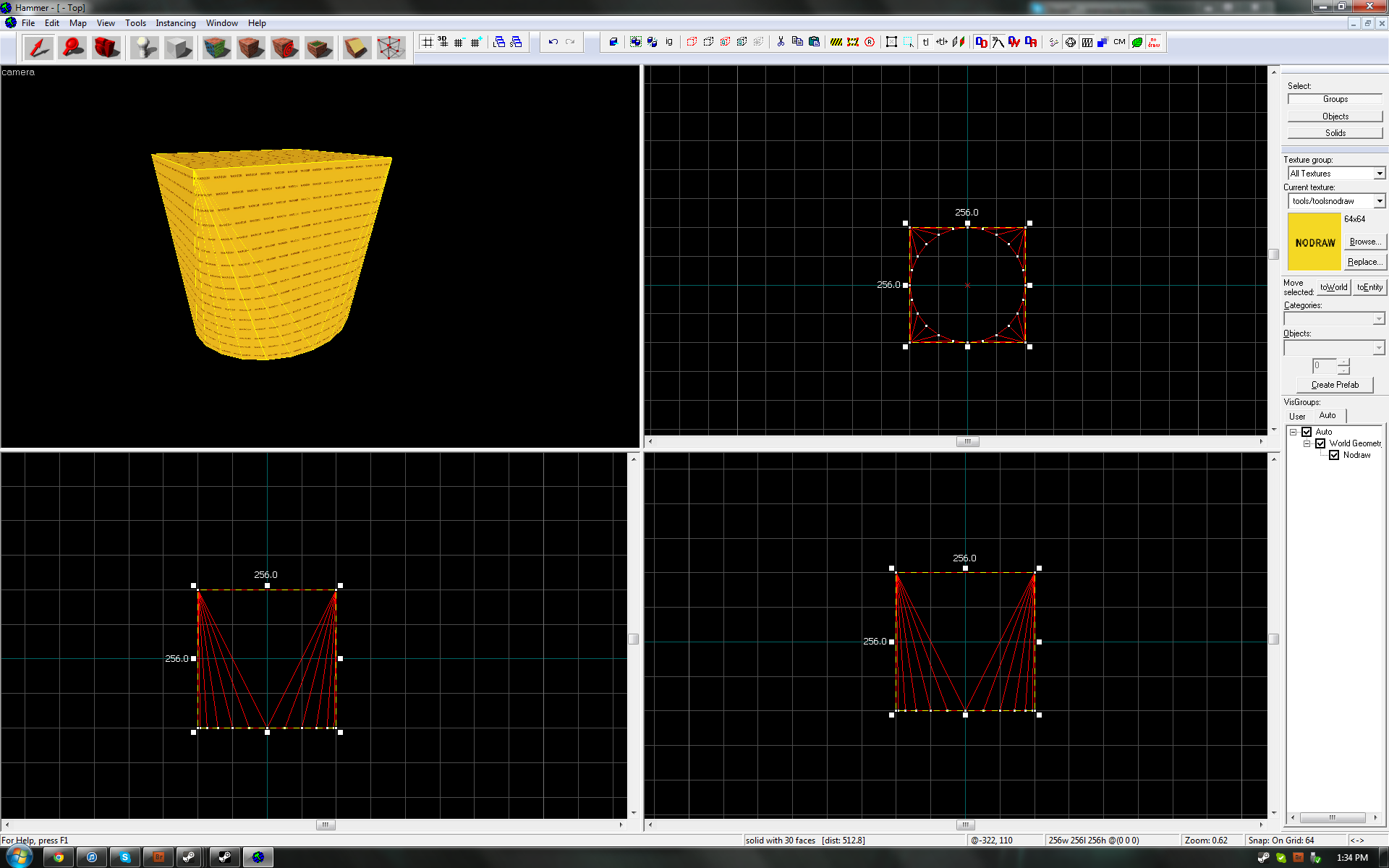Toggle the World Geometry visgroup checkbox

click(x=1320, y=443)
